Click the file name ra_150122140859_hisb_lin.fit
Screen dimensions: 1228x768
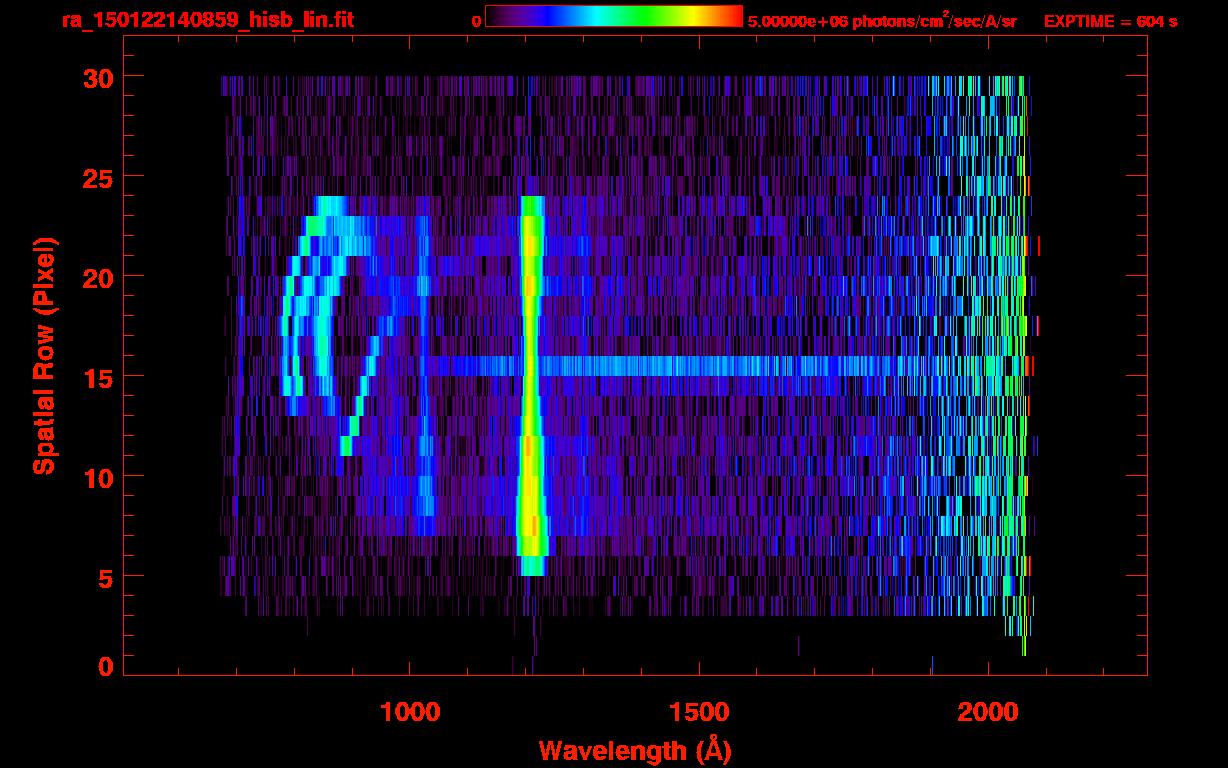[x=207, y=20]
